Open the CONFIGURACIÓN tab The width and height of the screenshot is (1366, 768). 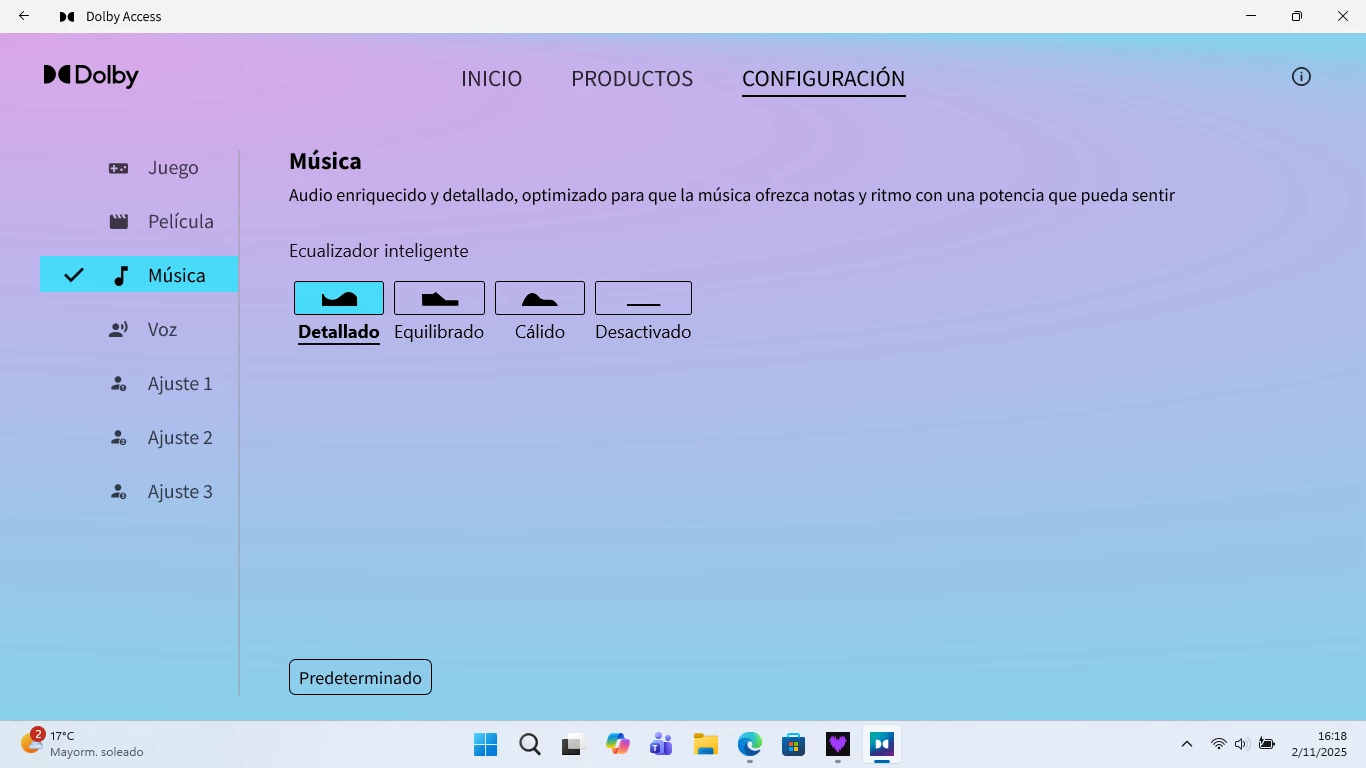pos(824,79)
